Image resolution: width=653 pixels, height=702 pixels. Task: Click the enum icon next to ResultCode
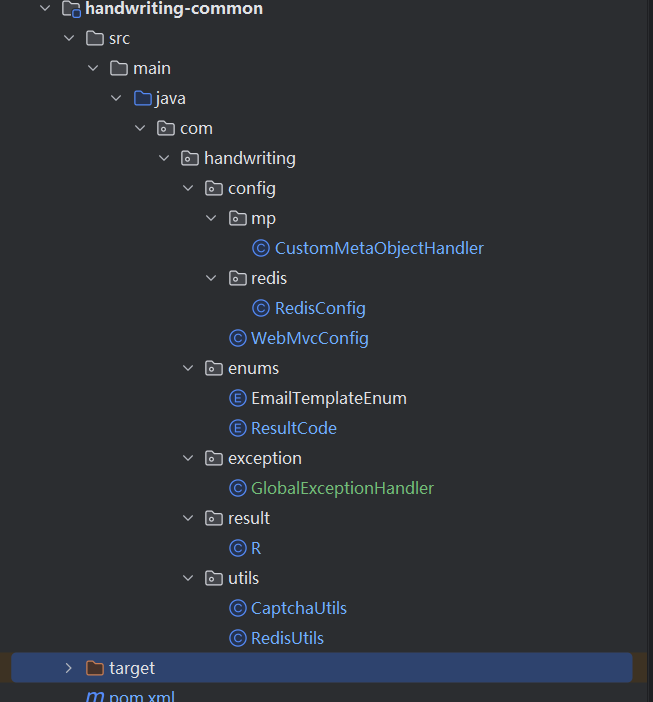coord(238,428)
